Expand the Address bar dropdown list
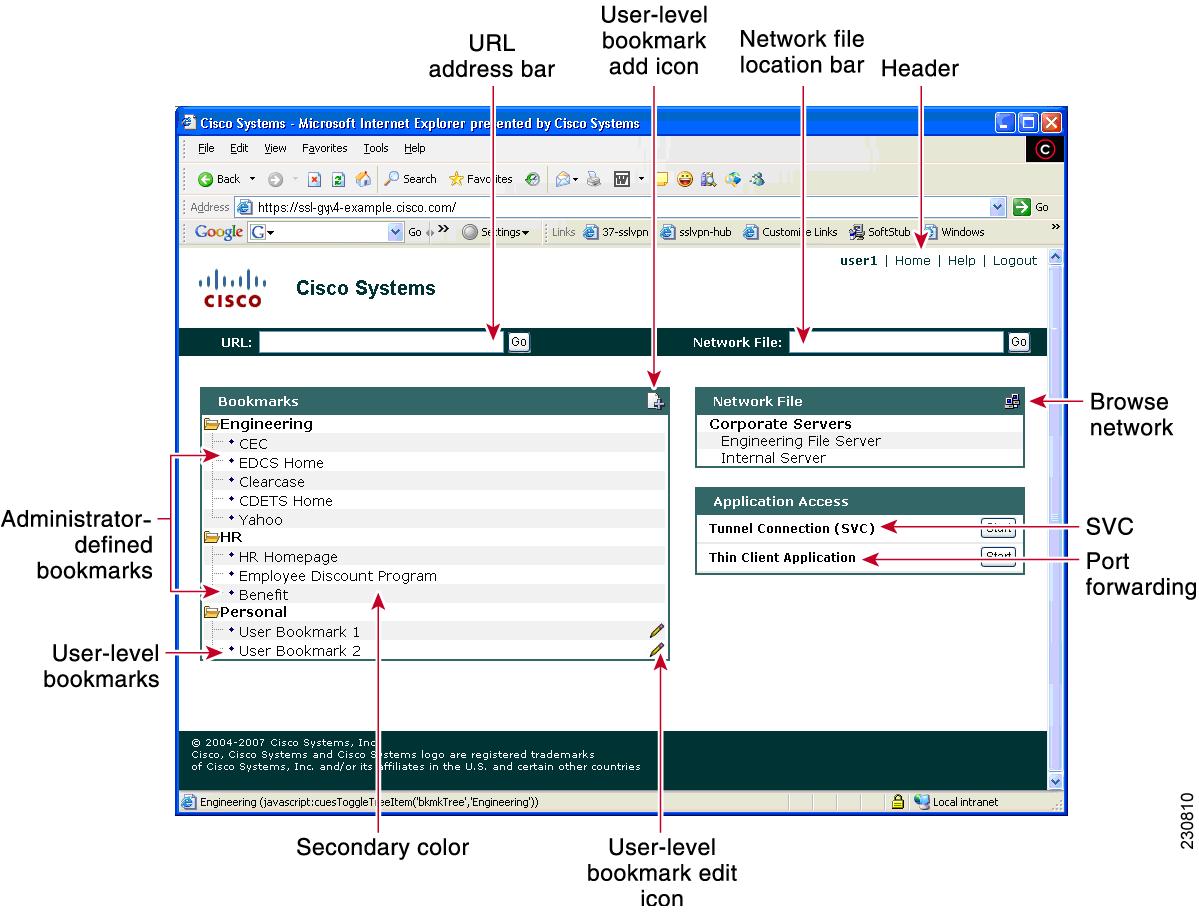This screenshot has height=918, width=1199. pyautogui.click(x=997, y=207)
